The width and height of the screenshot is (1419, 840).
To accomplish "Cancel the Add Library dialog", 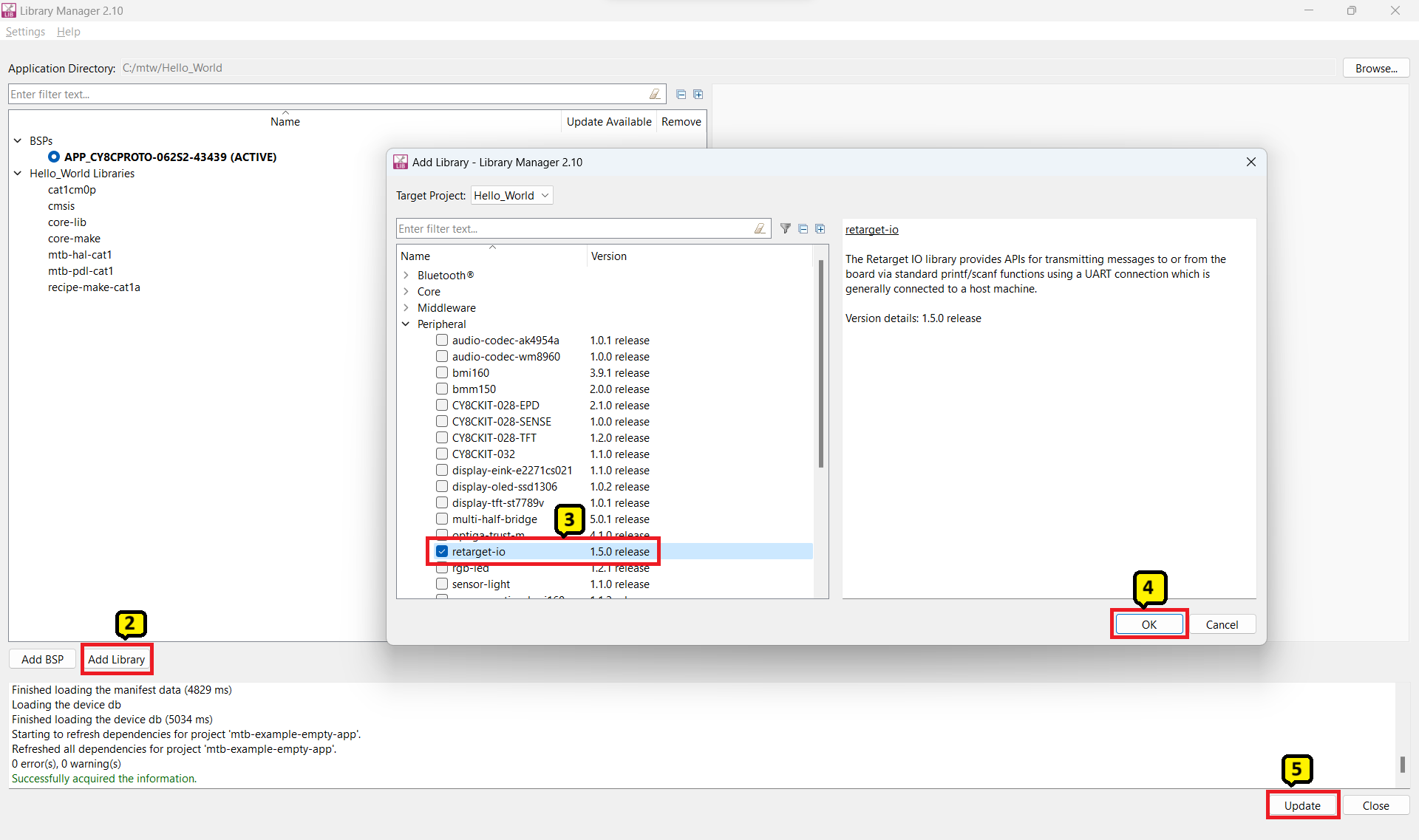I will pyautogui.click(x=1222, y=624).
